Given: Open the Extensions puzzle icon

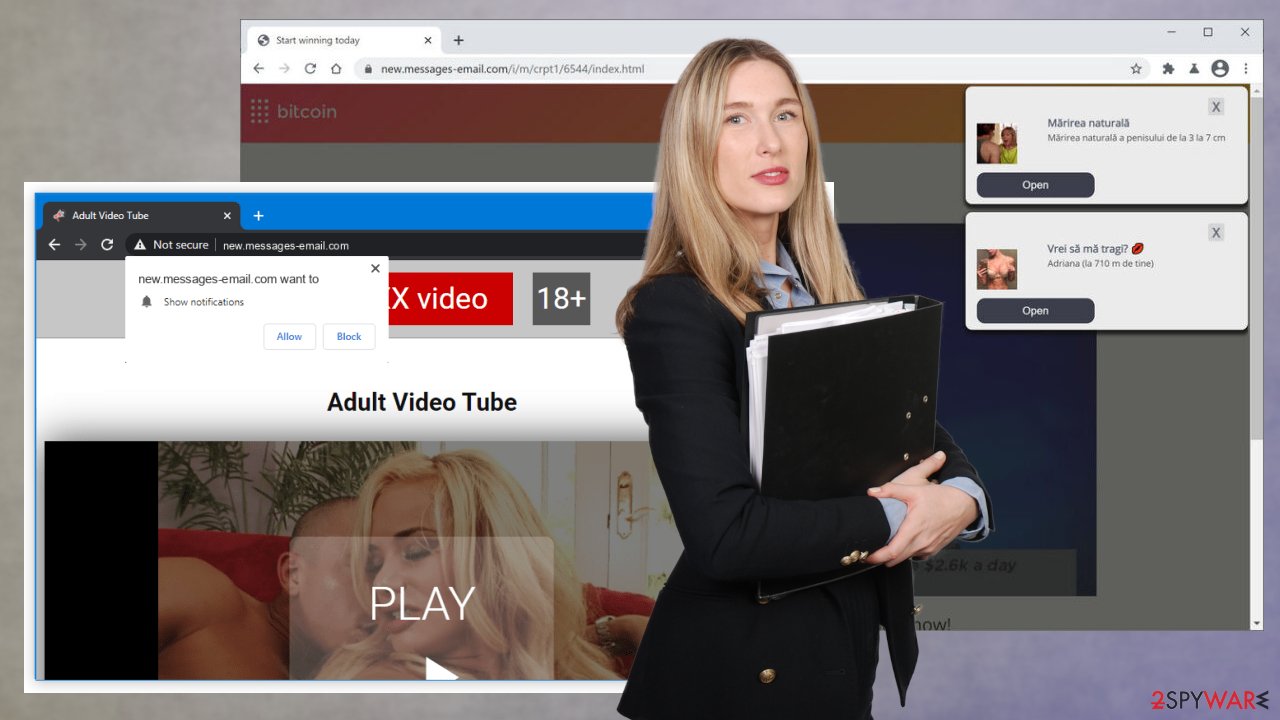Looking at the screenshot, I should [1168, 69].
